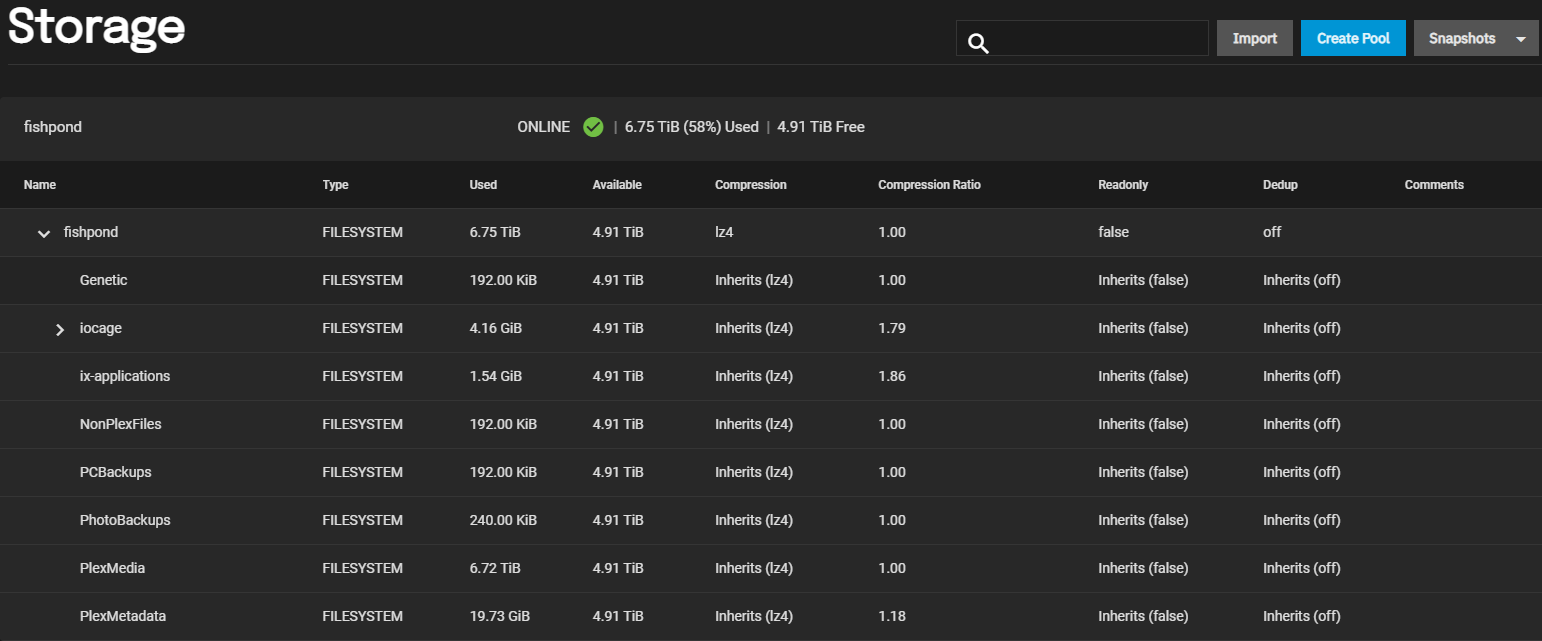The width and height of the screenshot is (1542, 641).
Task: Select the PCBackups dataset
Action: tap(116, 472)
